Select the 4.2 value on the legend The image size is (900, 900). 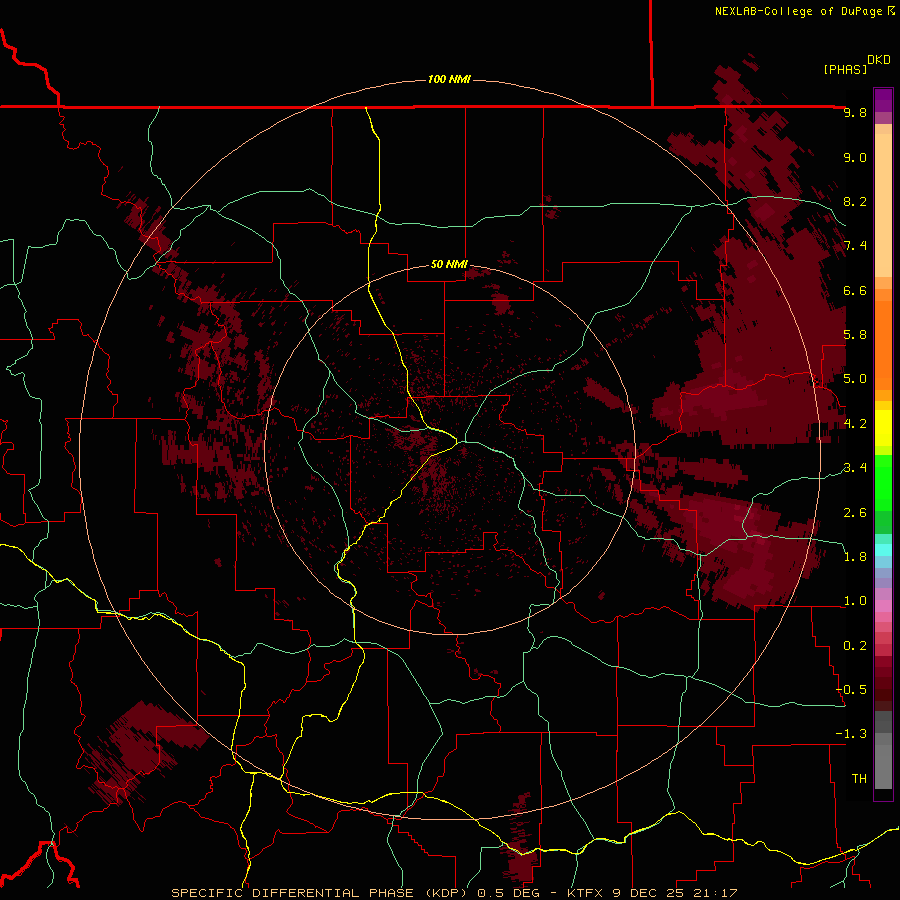855,424
